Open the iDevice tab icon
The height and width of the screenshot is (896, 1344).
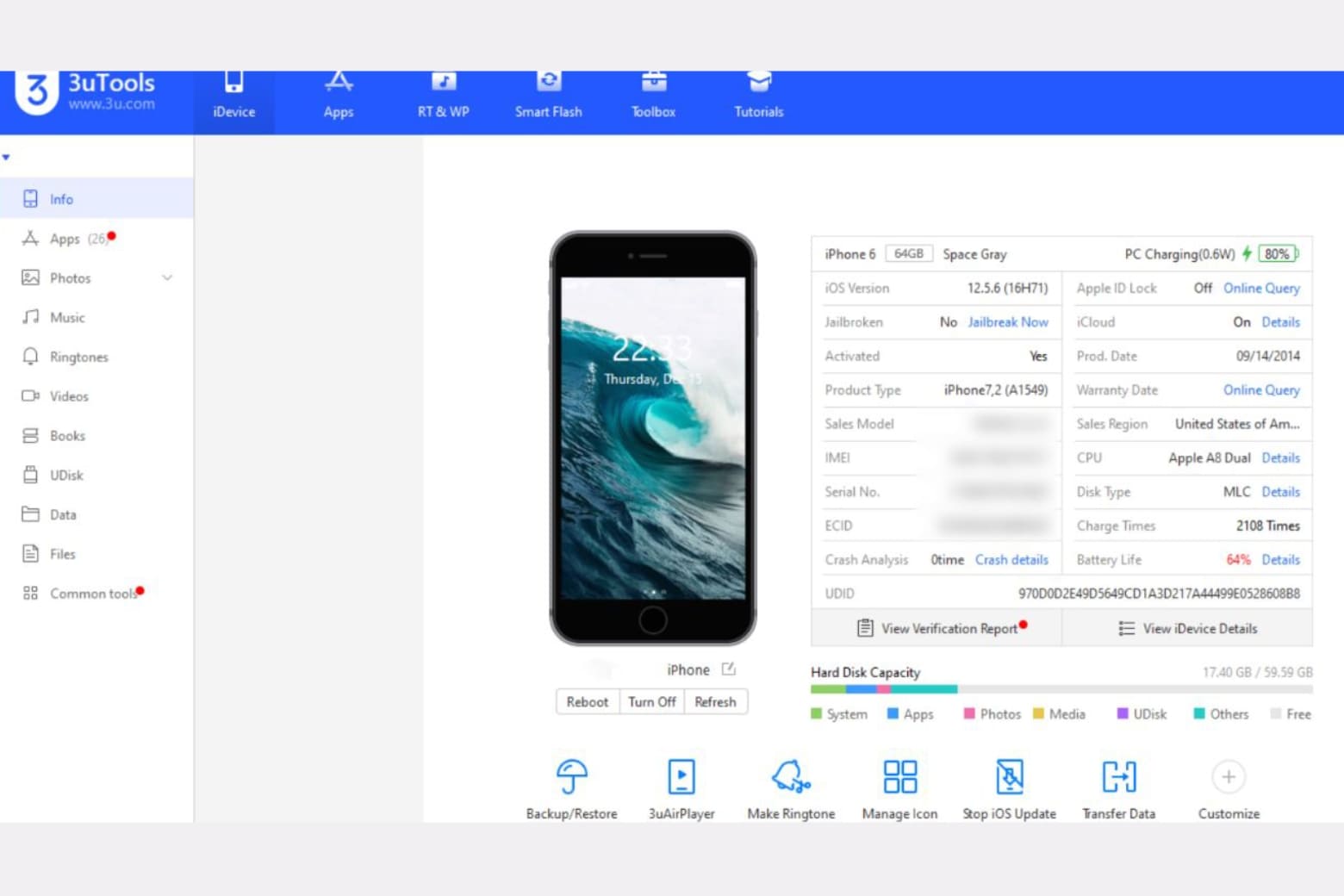pyautogui.click(x=233, y=93)
